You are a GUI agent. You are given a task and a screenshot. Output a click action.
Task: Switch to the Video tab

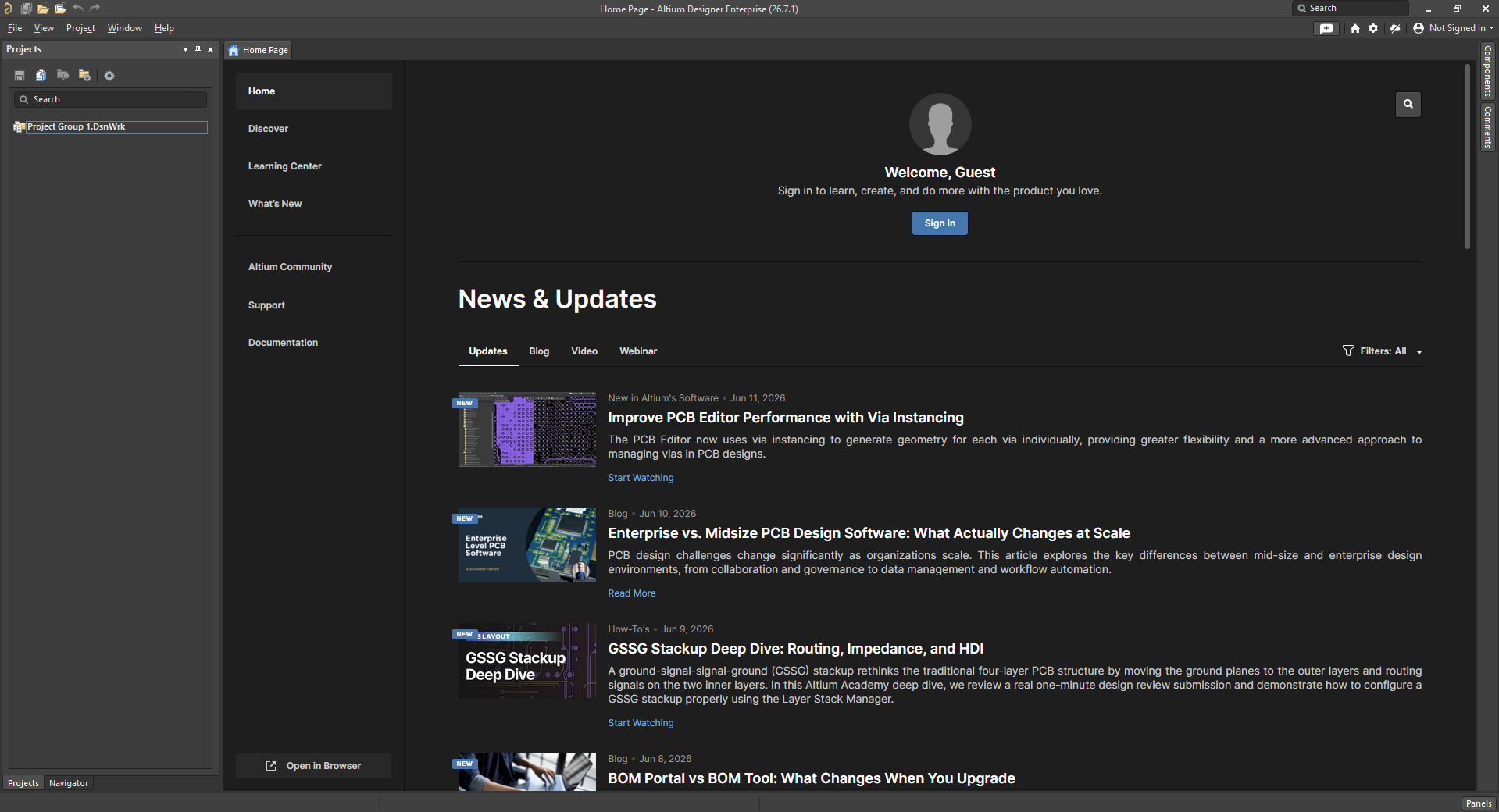pos(584,351)
